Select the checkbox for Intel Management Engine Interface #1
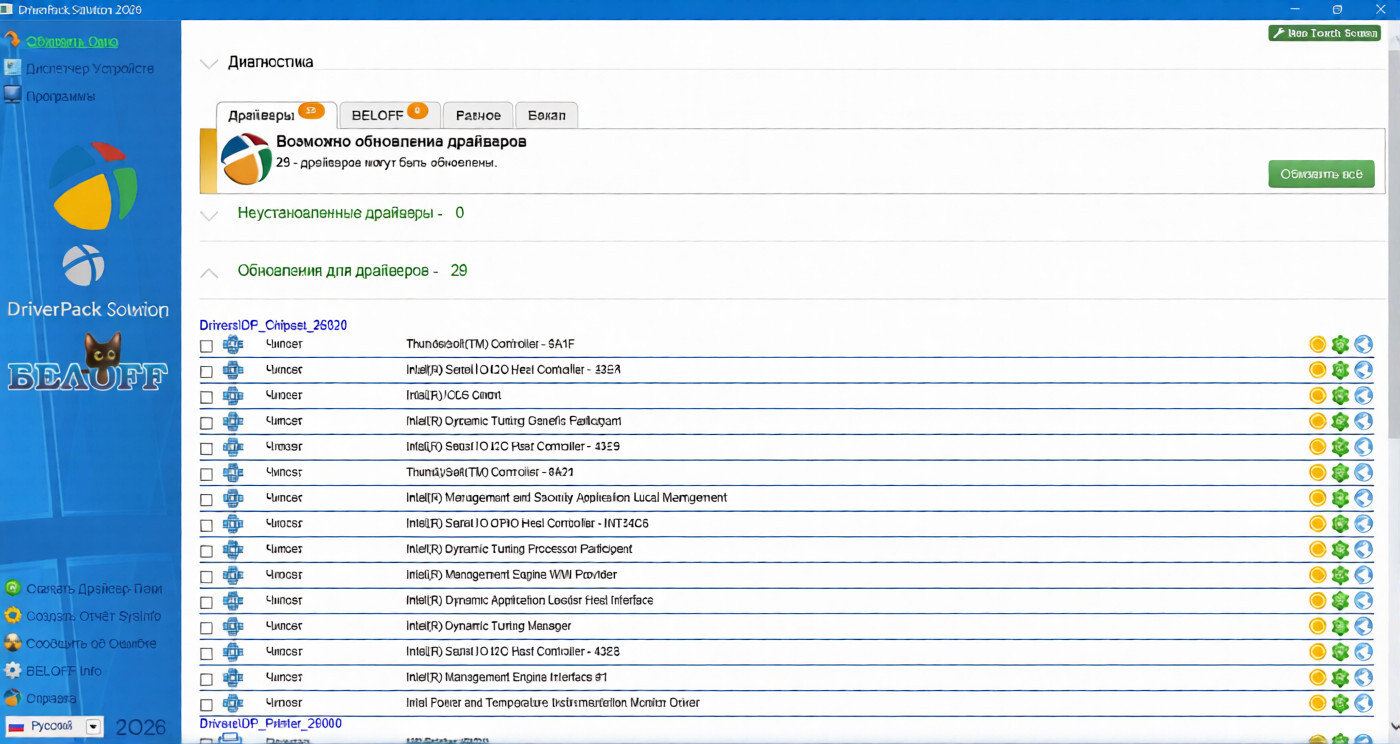The height and width of the screenshot is (744, 1400). (x=206, y=679)
